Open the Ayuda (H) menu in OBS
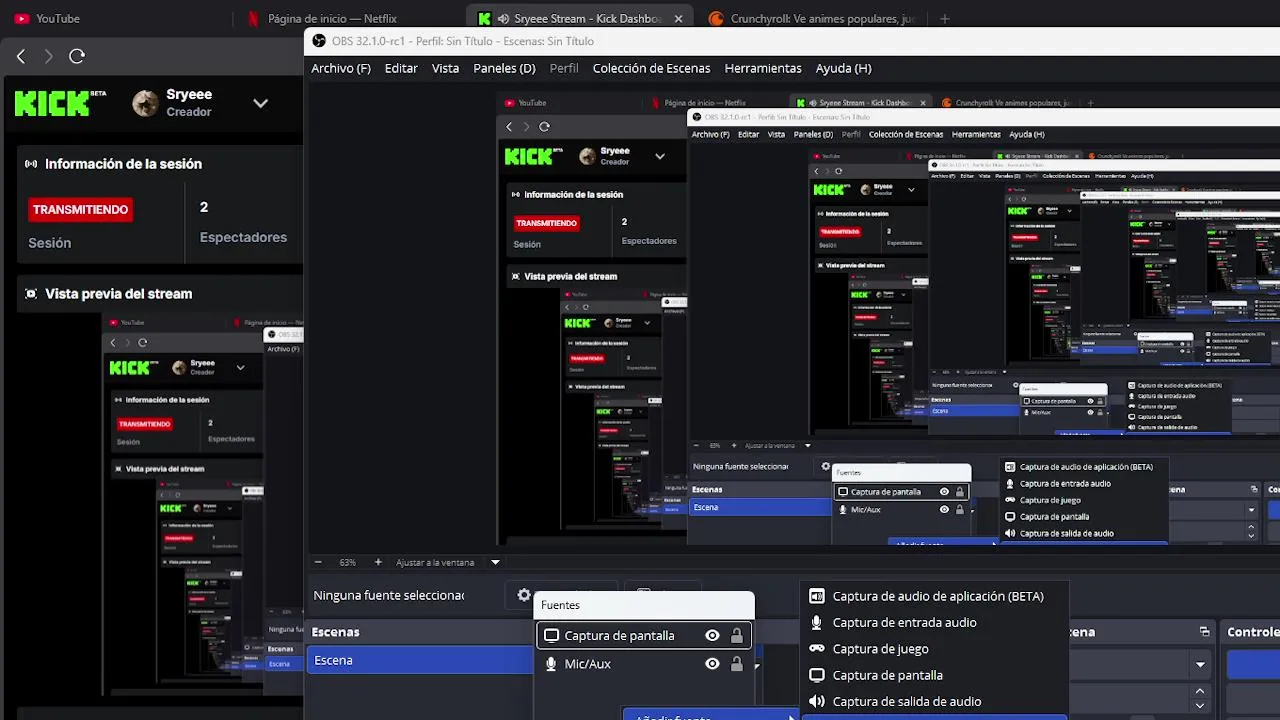 (843, 68)
